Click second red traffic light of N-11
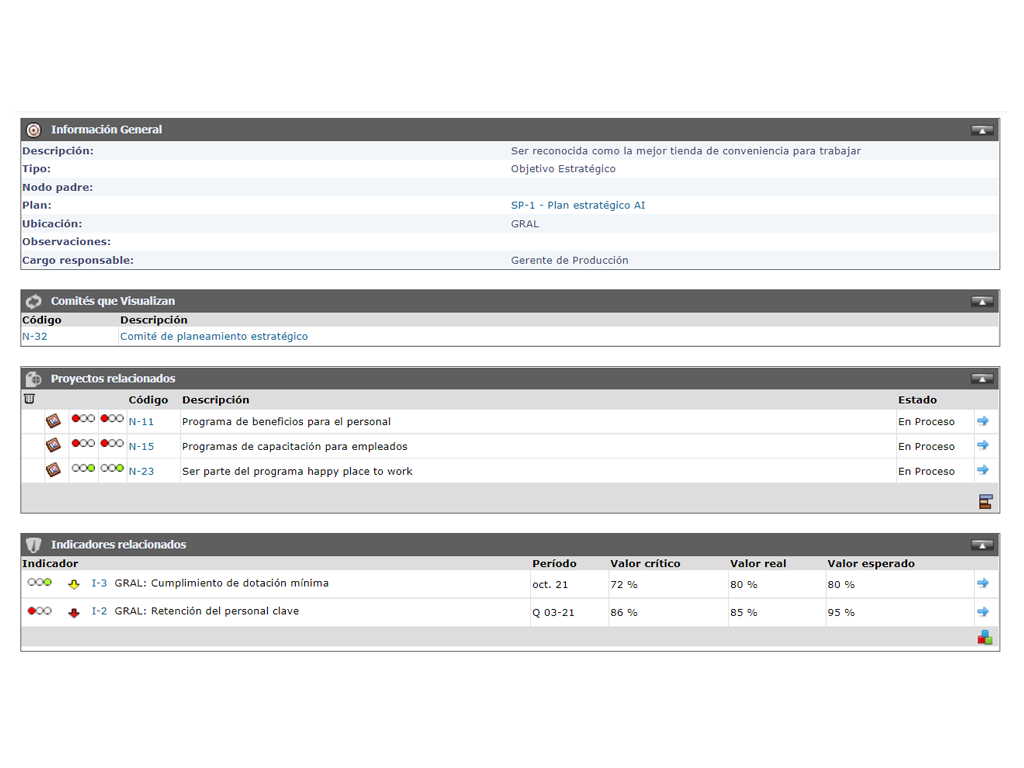 tap(112, 419)
